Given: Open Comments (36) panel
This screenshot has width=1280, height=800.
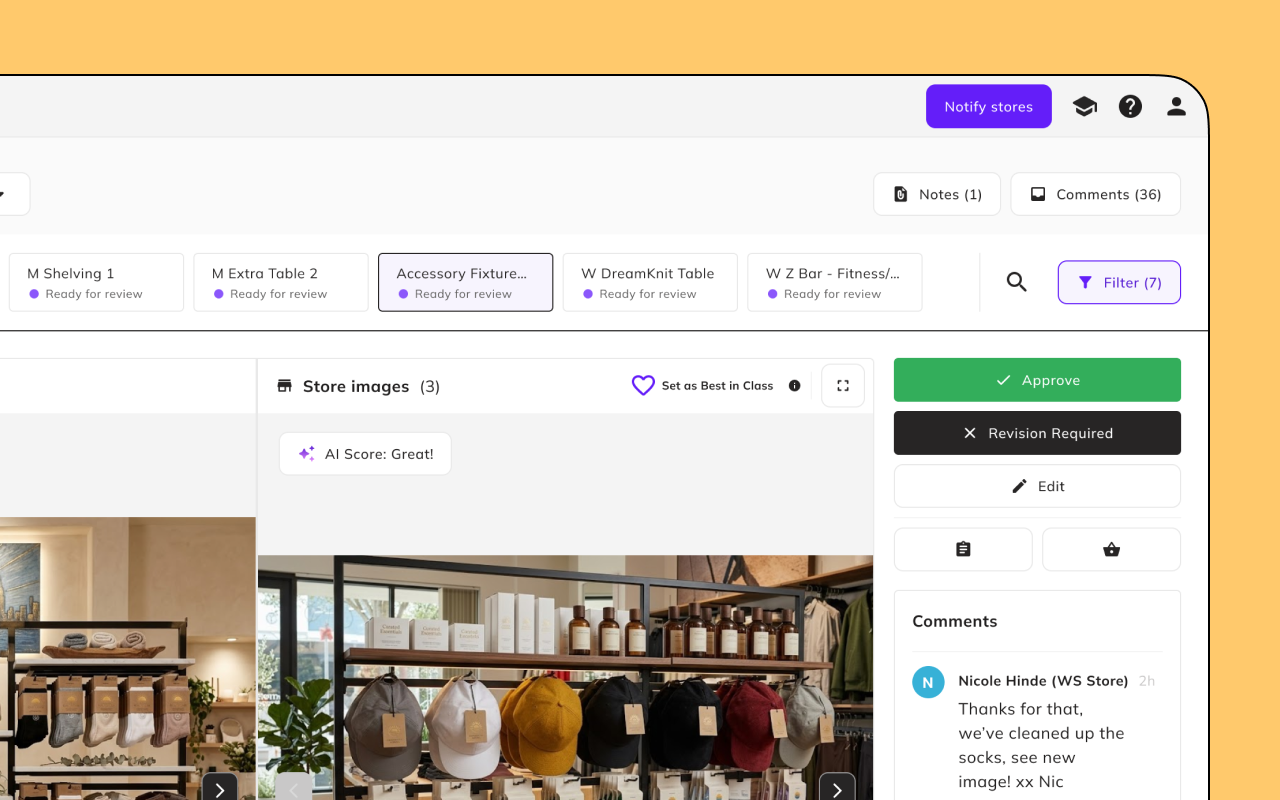Looking at the screenshot, I should [1095, 194].
